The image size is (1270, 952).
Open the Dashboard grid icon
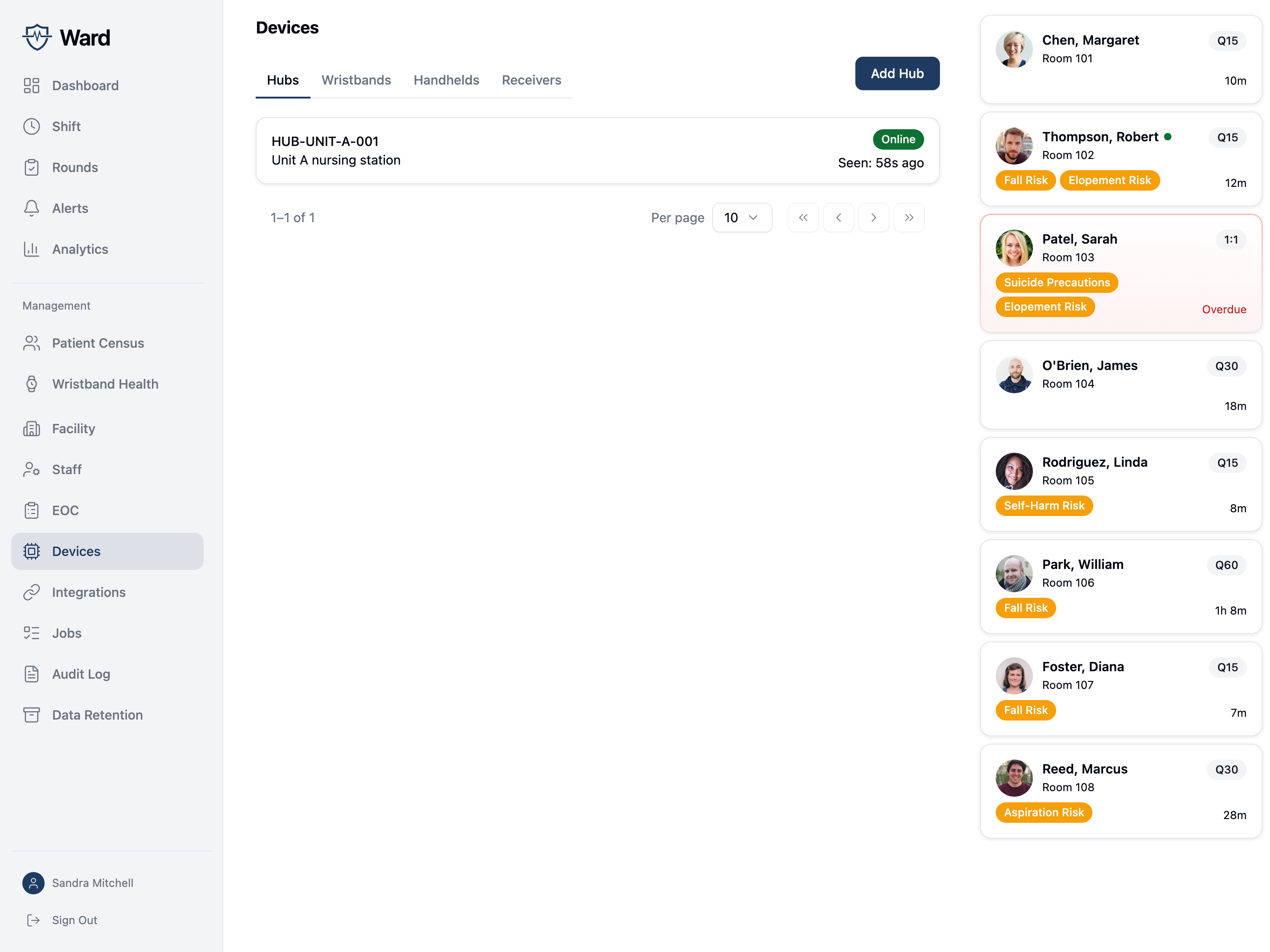32,86
